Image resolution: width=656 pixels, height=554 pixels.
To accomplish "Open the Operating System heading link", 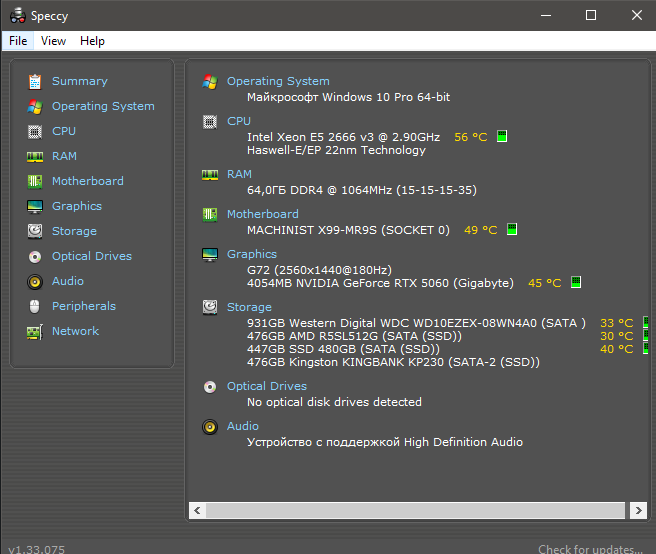I will point(278,81).
